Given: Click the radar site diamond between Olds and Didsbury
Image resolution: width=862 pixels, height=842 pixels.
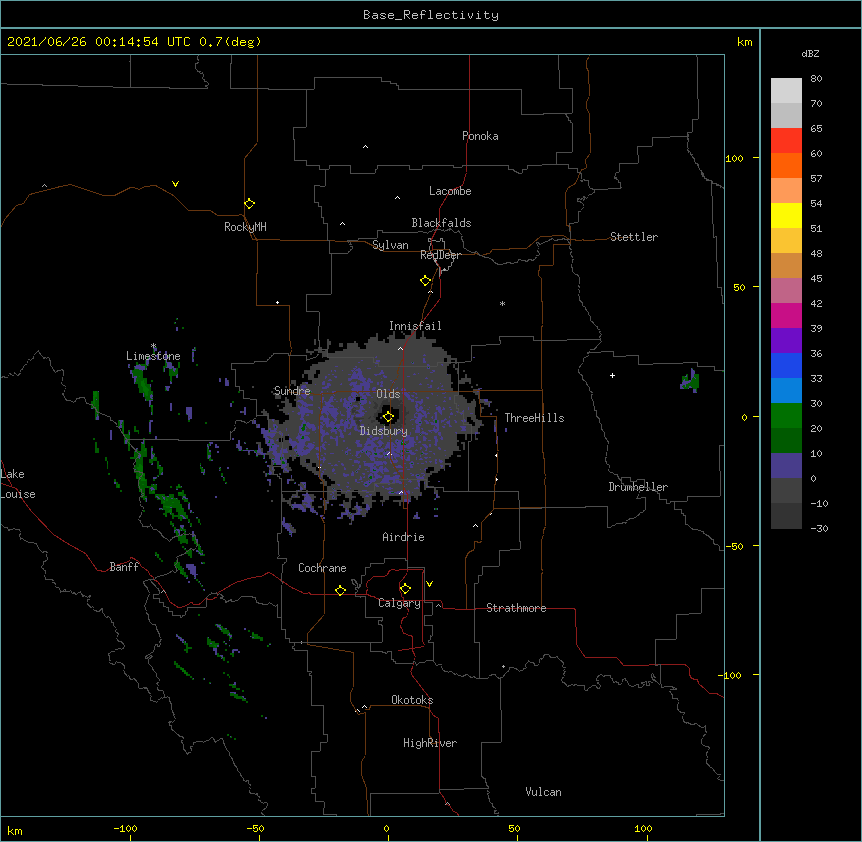Looking at the screenshot, I should (388, 417).
